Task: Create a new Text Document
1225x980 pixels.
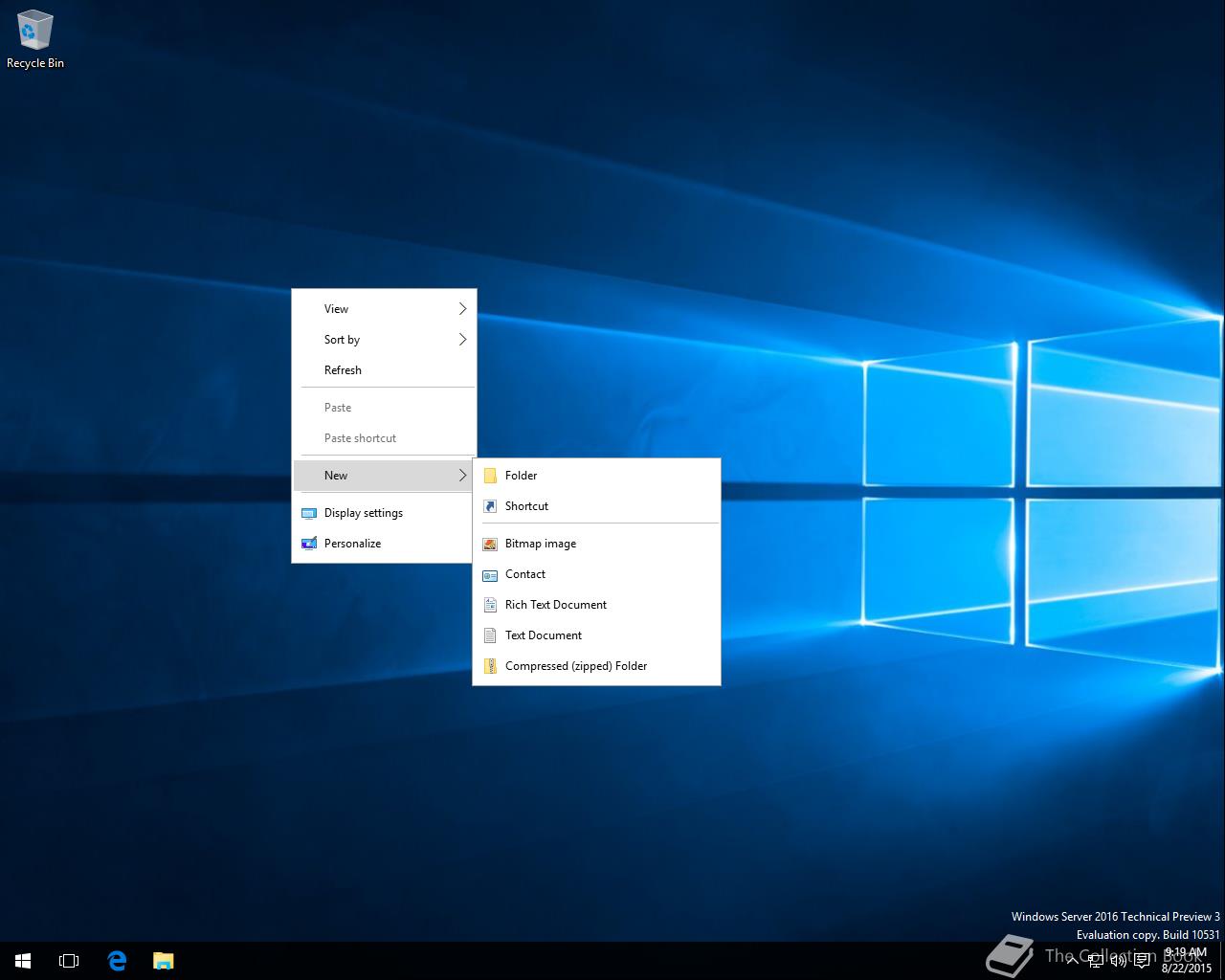Action: click(543, 635)
